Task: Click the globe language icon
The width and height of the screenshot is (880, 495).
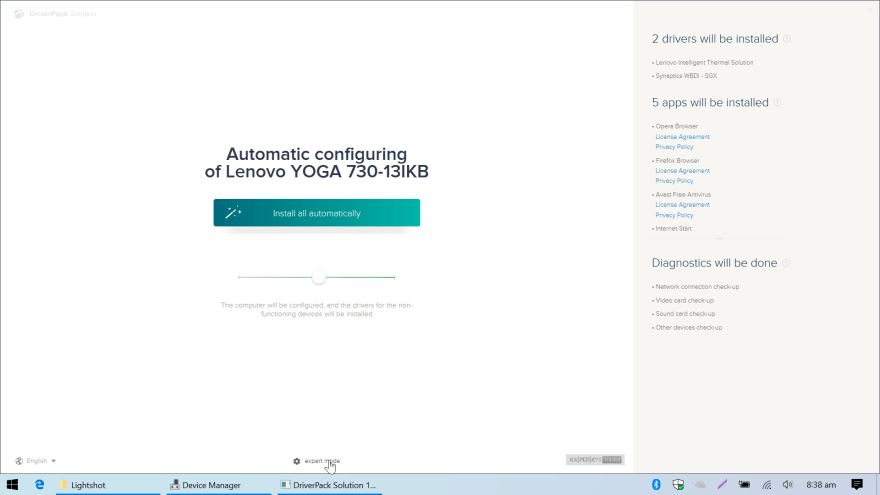Action: click(19, 461)
